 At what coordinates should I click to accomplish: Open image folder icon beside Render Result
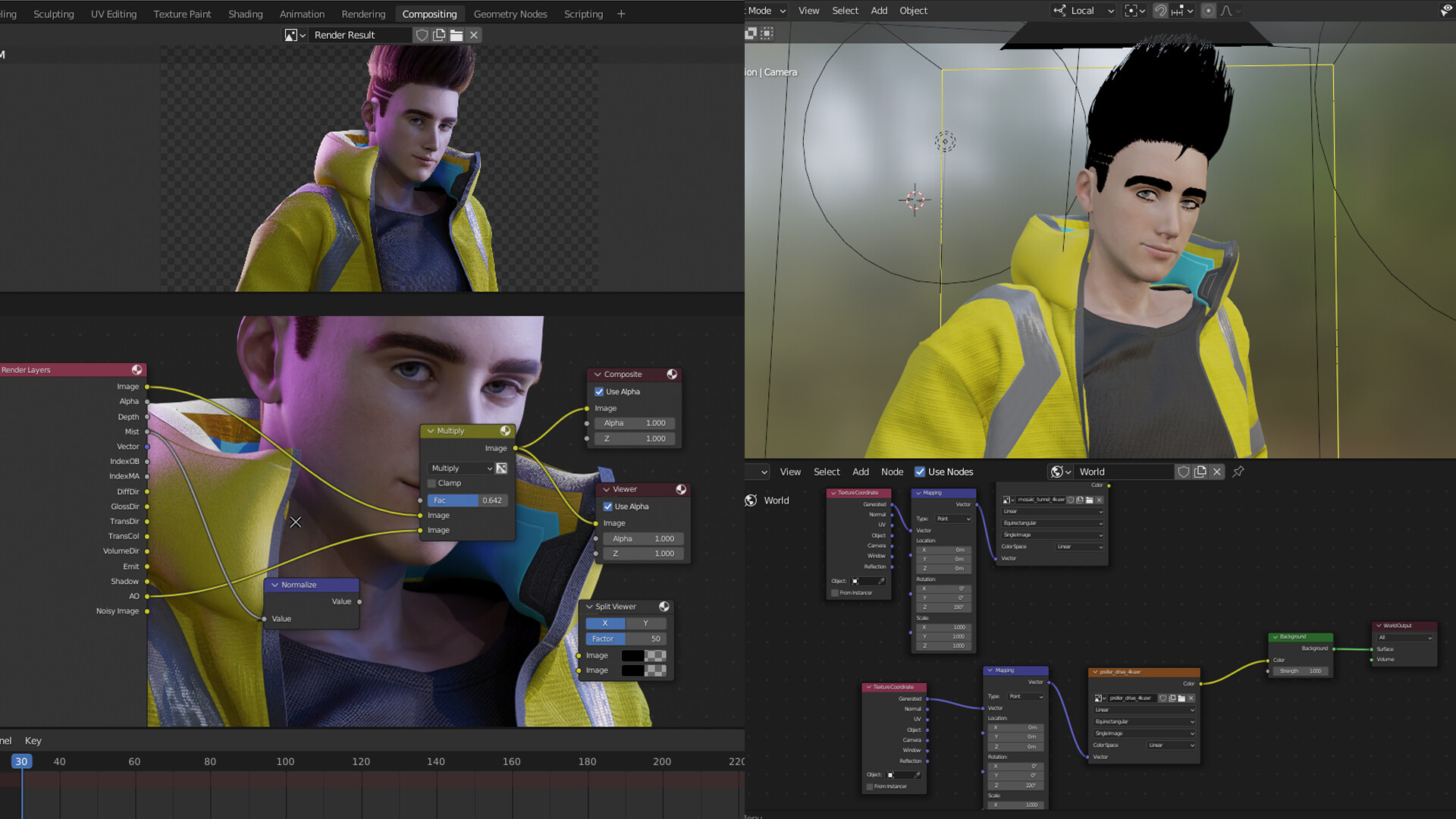(x=457, y=35)
